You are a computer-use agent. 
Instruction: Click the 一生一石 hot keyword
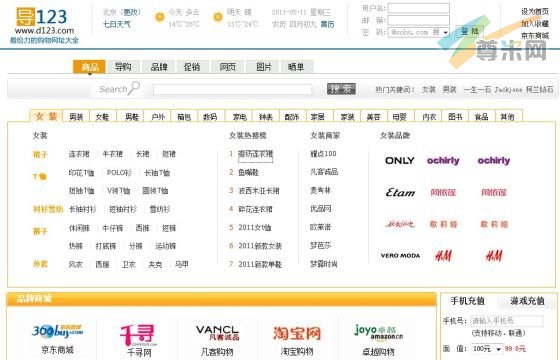click(x=477, y=89)
